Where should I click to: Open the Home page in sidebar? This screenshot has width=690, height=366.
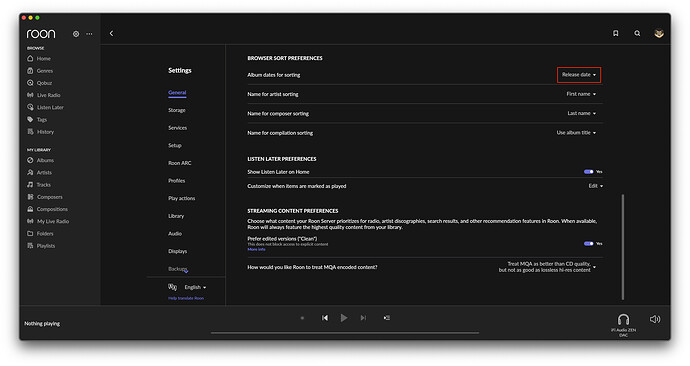(x=39, y=59)
